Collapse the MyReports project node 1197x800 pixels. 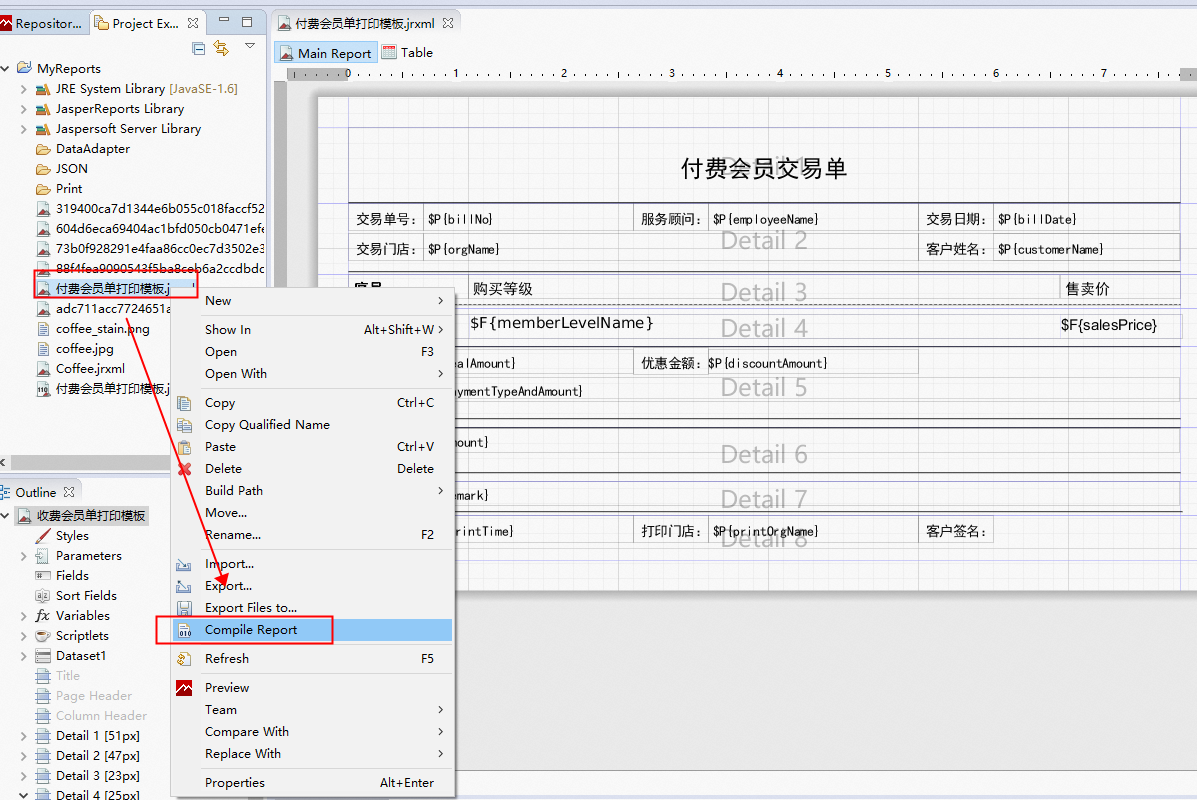[5, 69]
